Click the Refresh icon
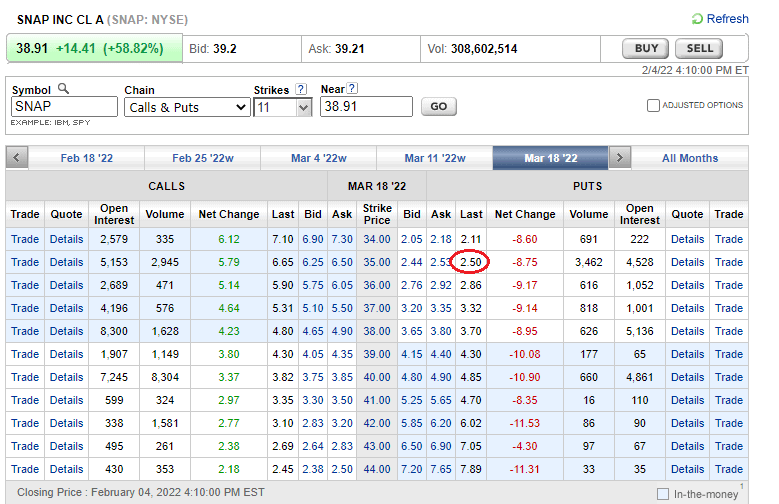This screenshot has height=504, width=779. pyautogui.click(x=697, y=19)
